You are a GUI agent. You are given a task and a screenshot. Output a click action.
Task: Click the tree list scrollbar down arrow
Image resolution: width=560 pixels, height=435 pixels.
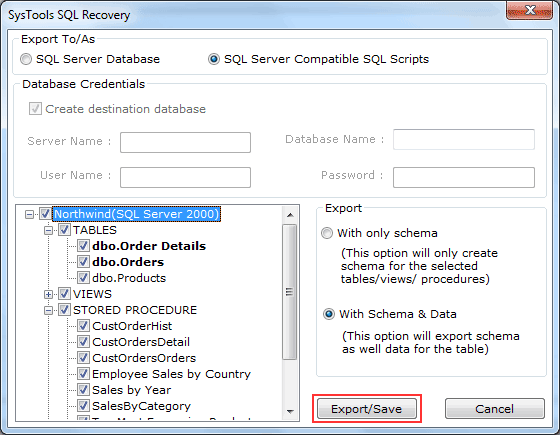coord(290,411)
